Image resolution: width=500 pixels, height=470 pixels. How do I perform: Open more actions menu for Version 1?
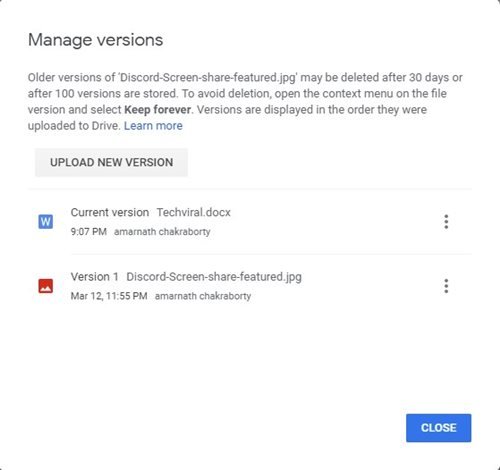[x=446, y=286]
